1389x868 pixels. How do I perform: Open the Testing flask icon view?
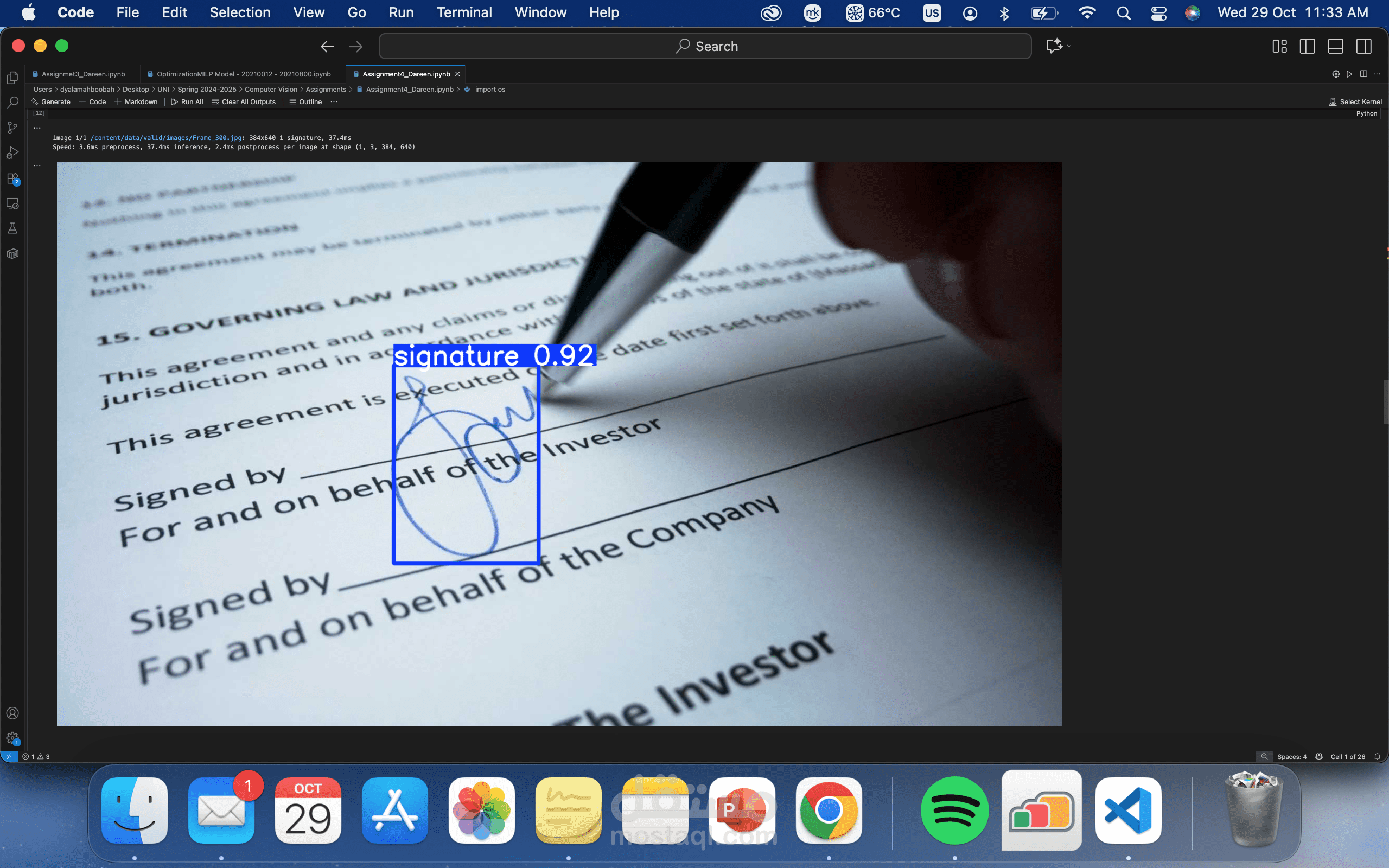pyautogui.click(x=12, y=228)
